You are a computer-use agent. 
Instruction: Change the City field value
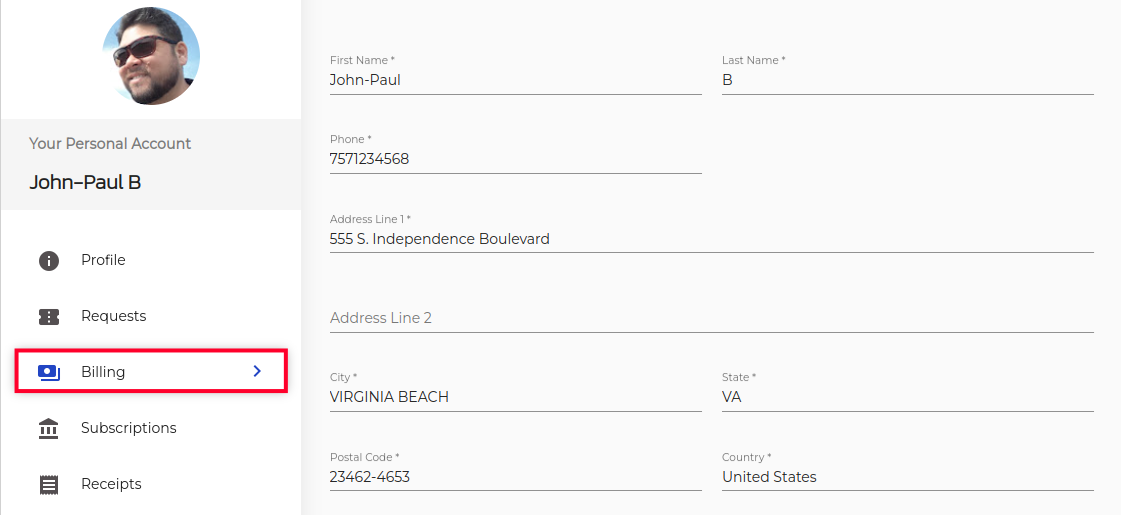pyautogui.click(x=515, y=397)
